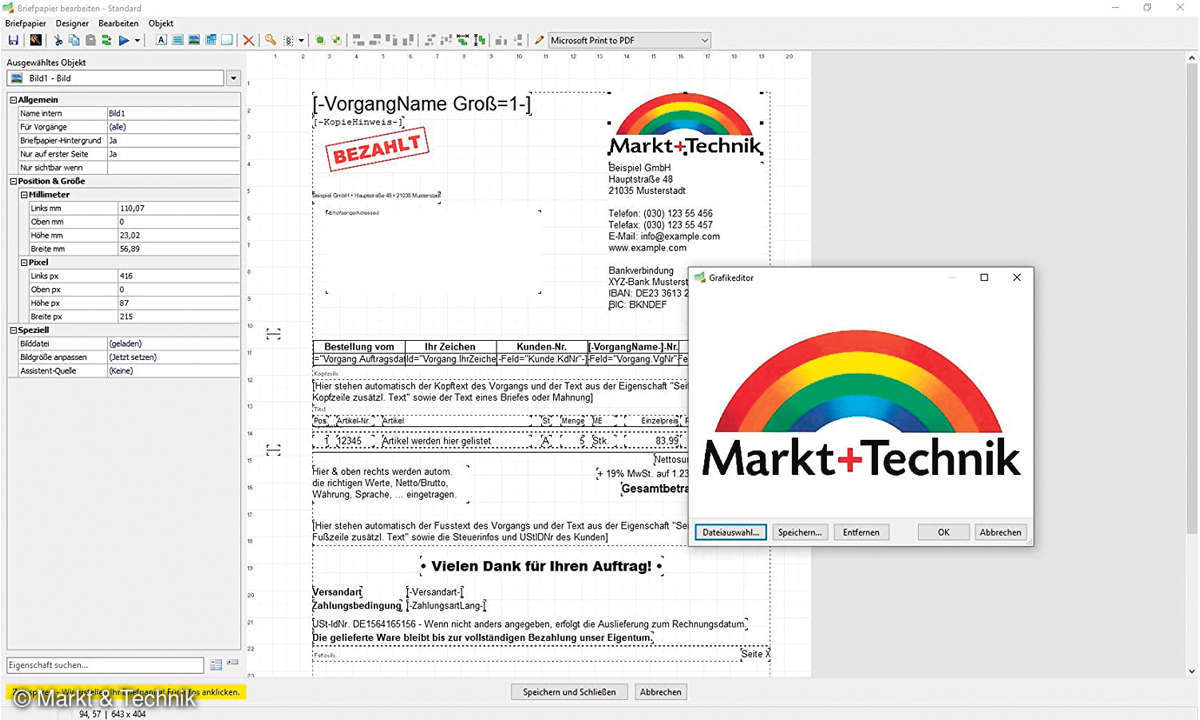Screen dimensions: 1200x720
Task: Click the list view icon beside property search
Action: coord(216,664)
